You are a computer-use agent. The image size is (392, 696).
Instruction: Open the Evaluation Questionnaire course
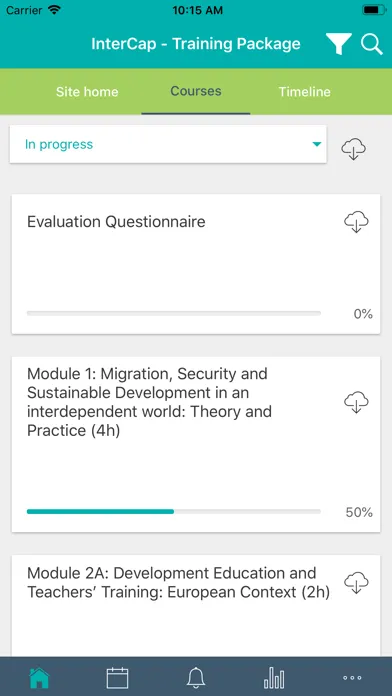116,221
